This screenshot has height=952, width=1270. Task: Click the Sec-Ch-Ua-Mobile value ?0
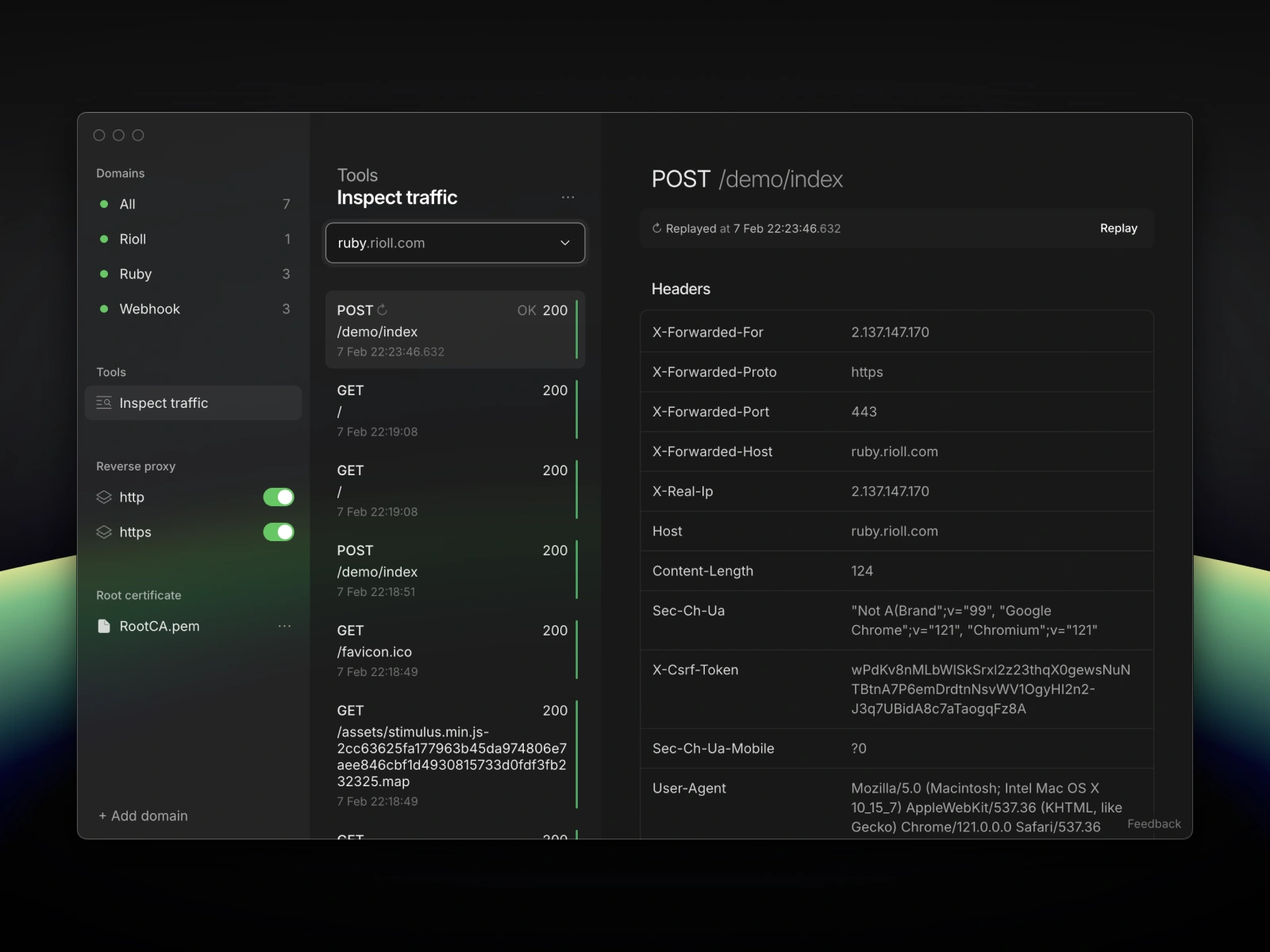pyautogui.click(x=859, y=748)
